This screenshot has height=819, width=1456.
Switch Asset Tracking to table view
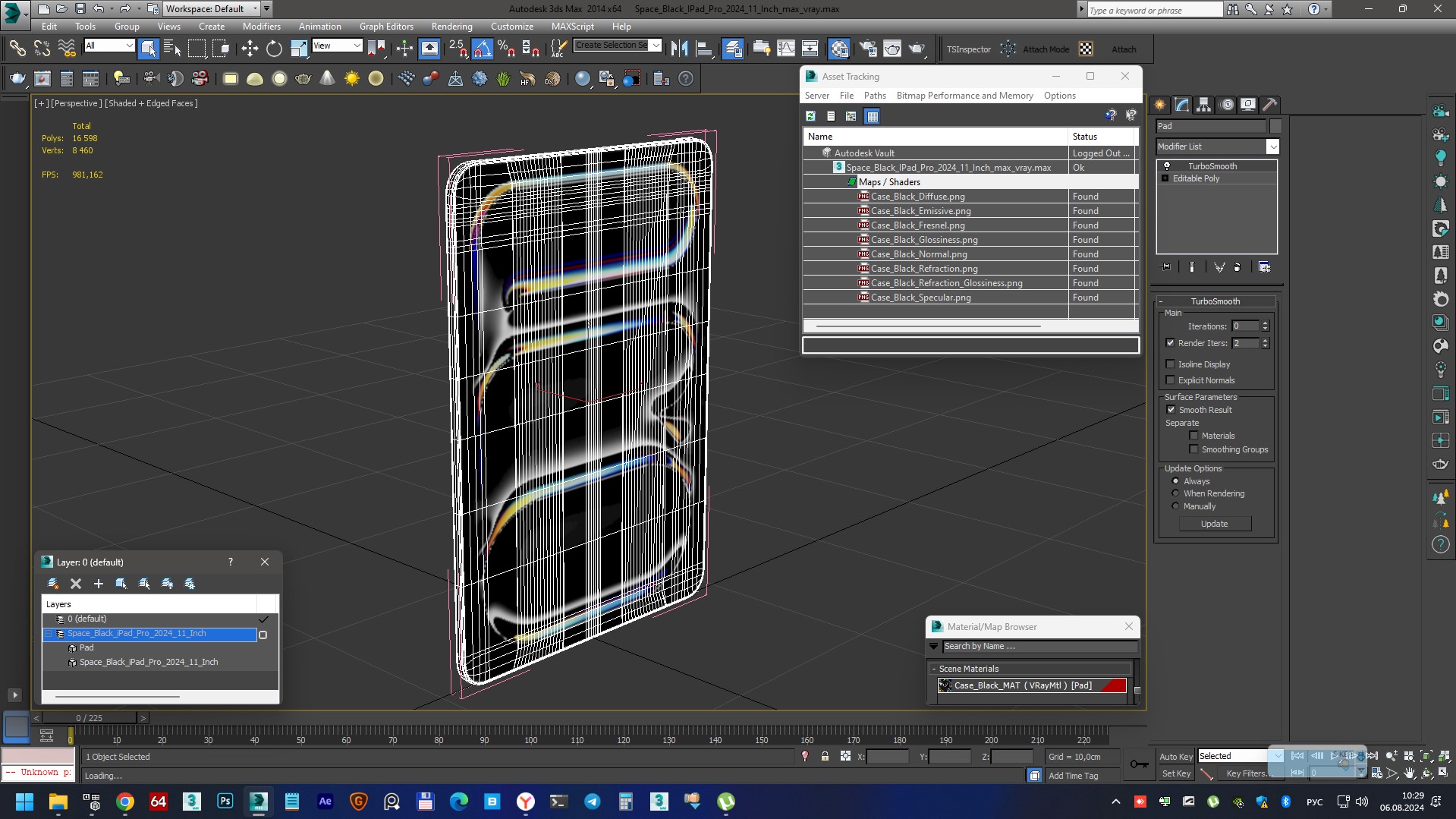(873, 116)
